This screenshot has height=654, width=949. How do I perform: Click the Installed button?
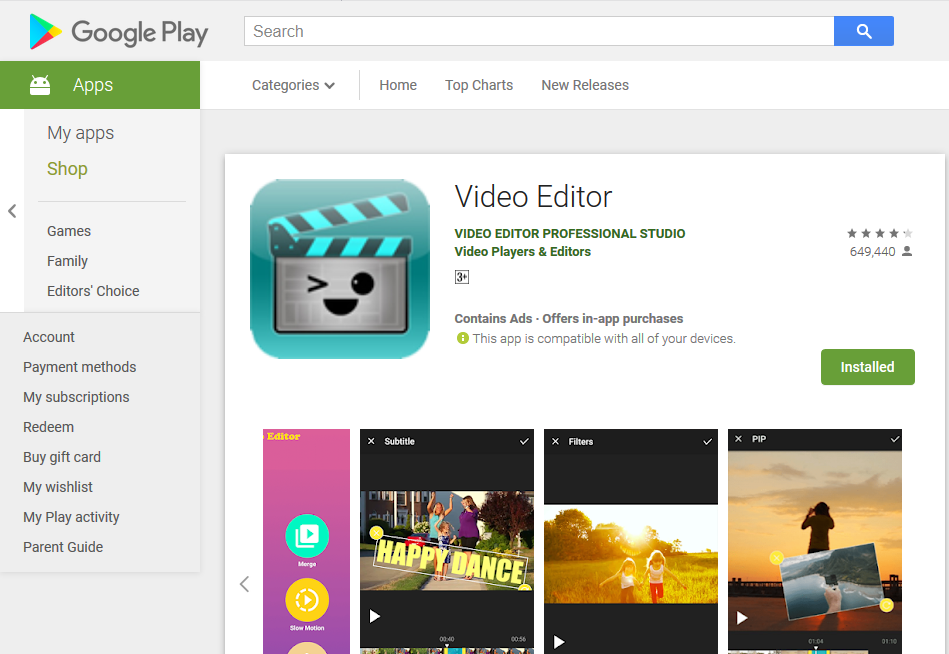coord(867,367)
